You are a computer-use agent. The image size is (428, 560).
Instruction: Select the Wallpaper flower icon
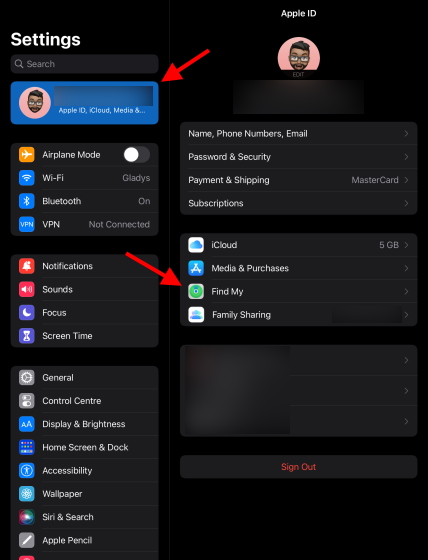[27, 494]
